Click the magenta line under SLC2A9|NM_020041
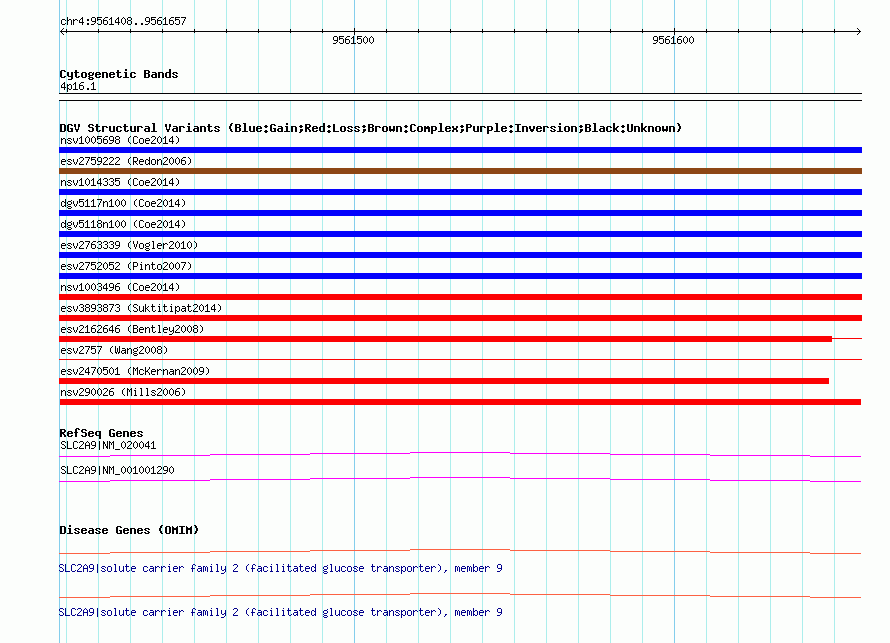Viewport: 890px width, 643px height. pyautogui.click(x=460, y=454)
